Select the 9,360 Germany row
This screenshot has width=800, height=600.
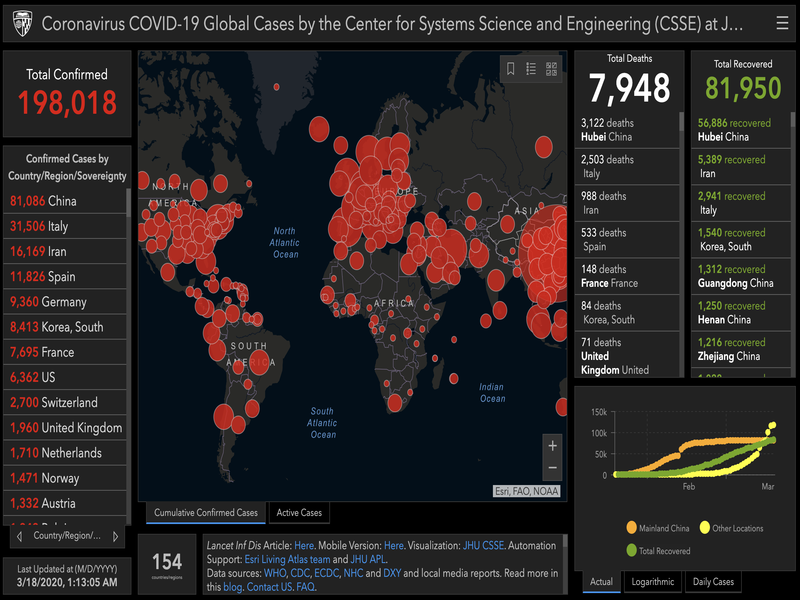click(x=65, y=302)
